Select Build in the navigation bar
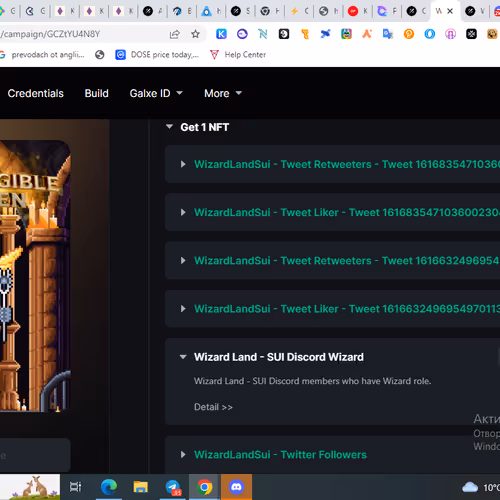The image size is (500, 500). (97, 93)
